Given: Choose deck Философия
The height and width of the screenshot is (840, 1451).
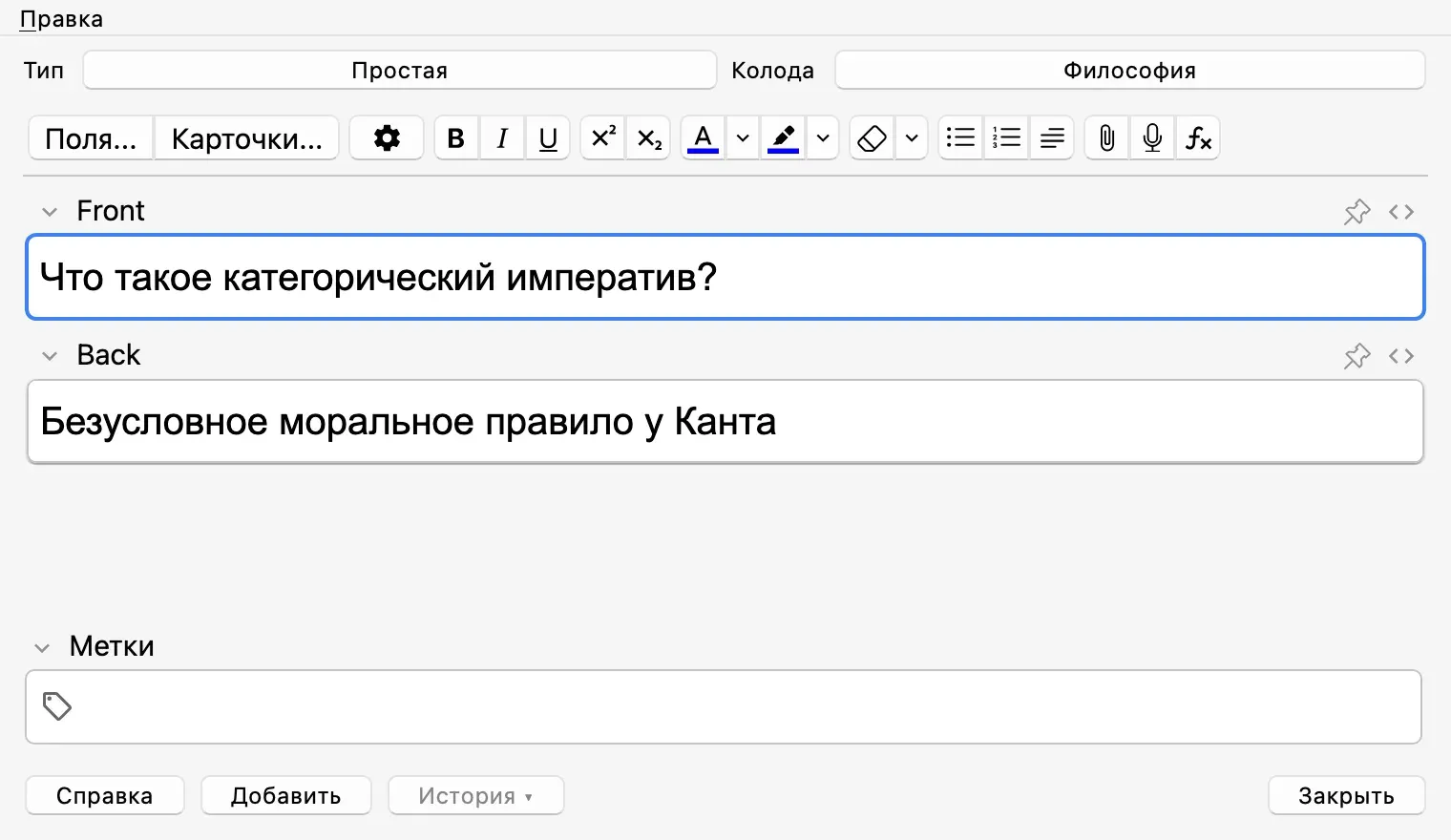Looking at the screenshot, I should (1130, 71).
